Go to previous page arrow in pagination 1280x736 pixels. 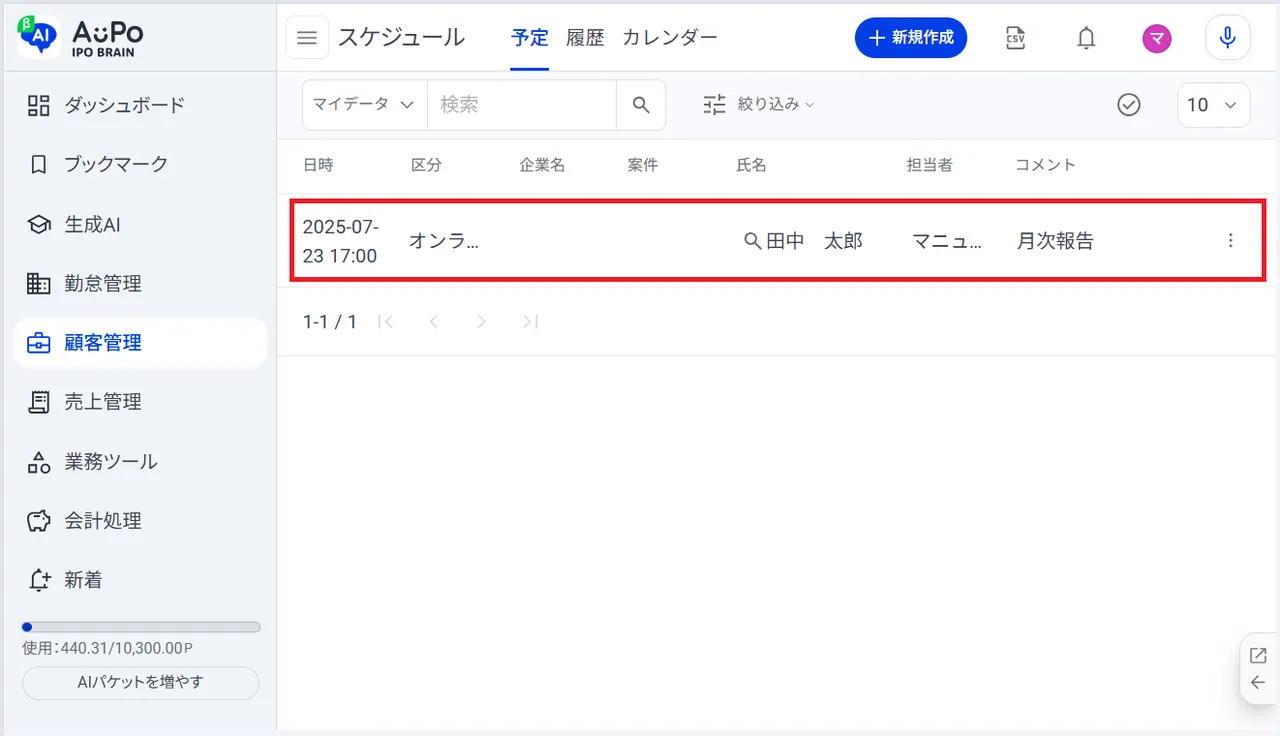pos(433,322)
